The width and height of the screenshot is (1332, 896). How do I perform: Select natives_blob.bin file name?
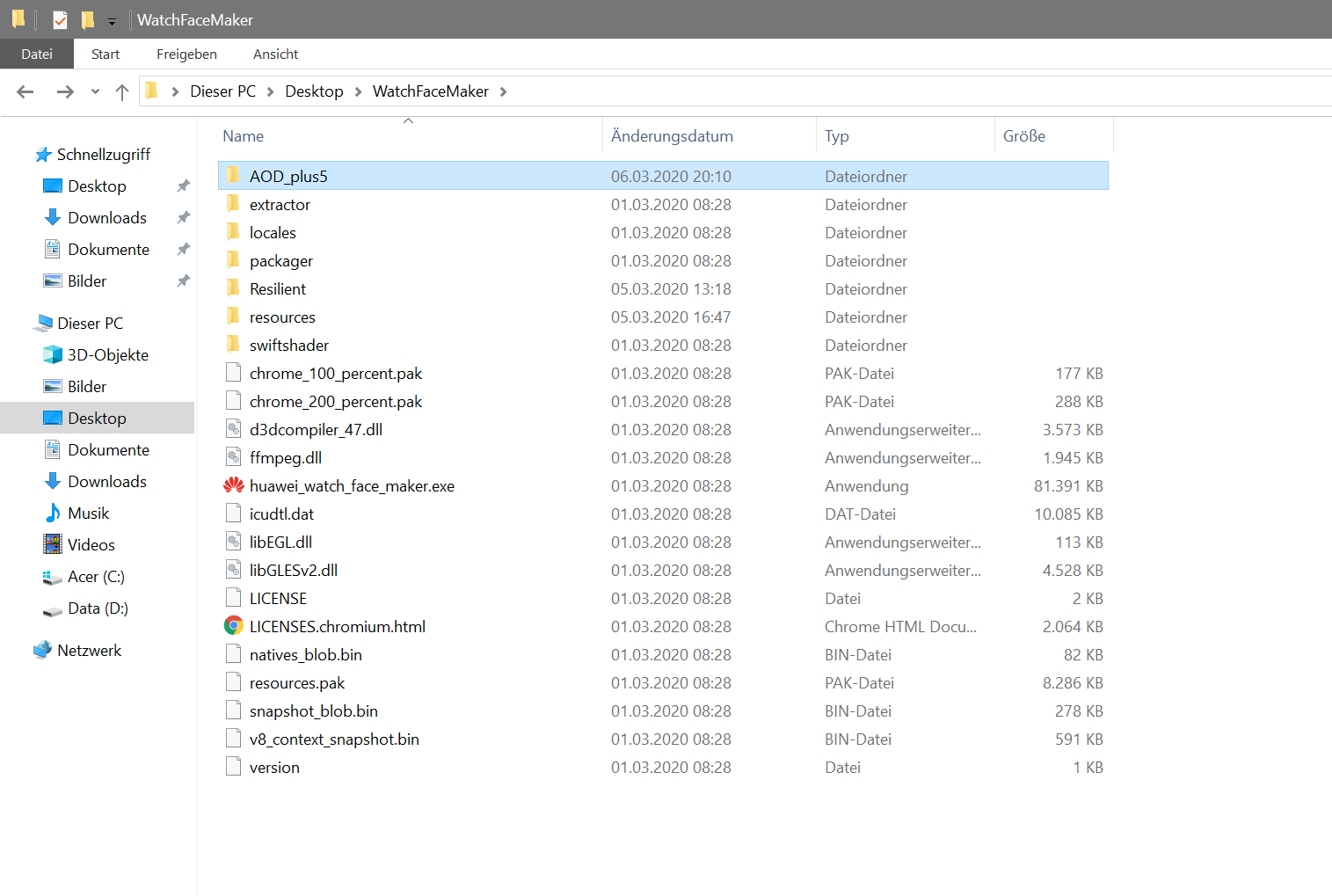tap(306, 655)
